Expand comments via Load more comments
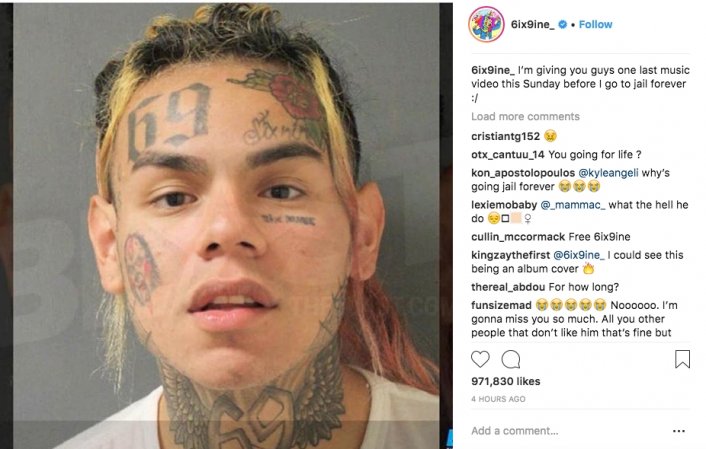This screenshot has width=706, height=449. (x=525, y=116)
